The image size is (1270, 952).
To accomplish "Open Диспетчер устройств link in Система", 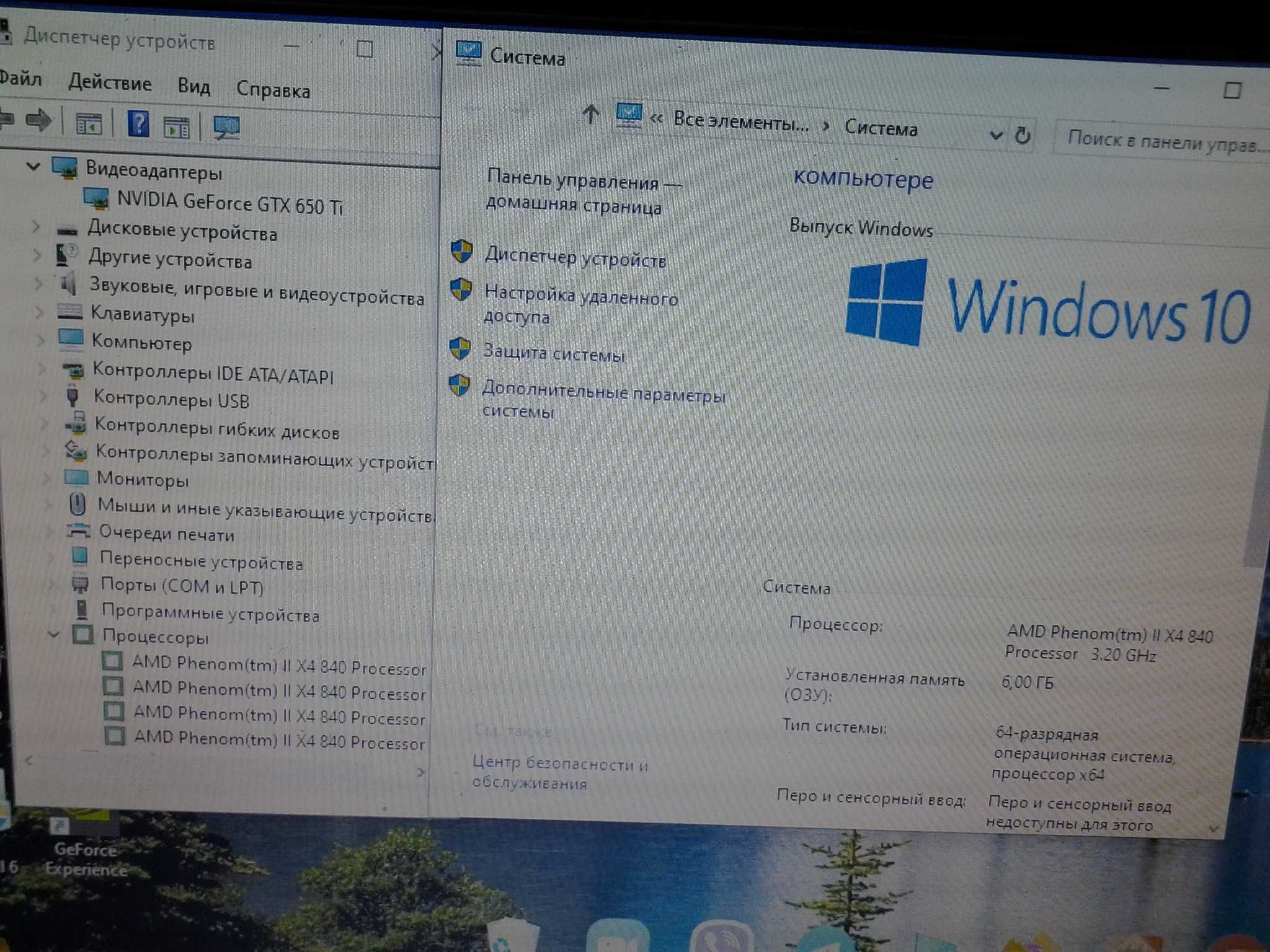I will [x=575, y=257].
